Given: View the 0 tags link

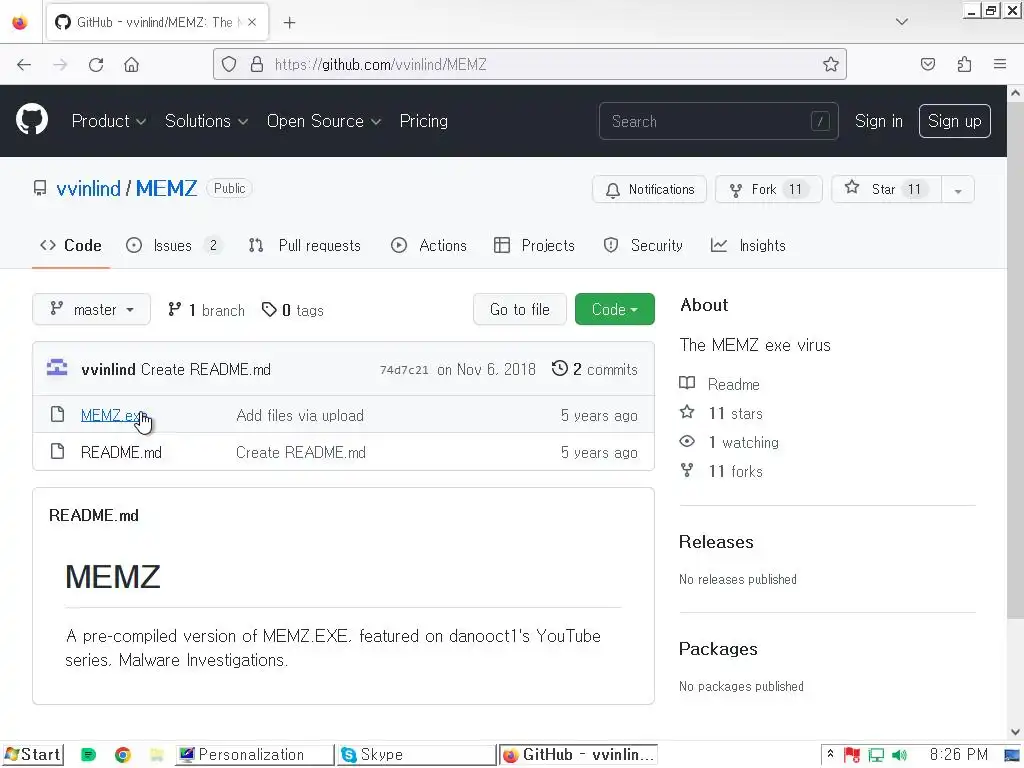Looking at the screenshot, I should pos(293,310).
